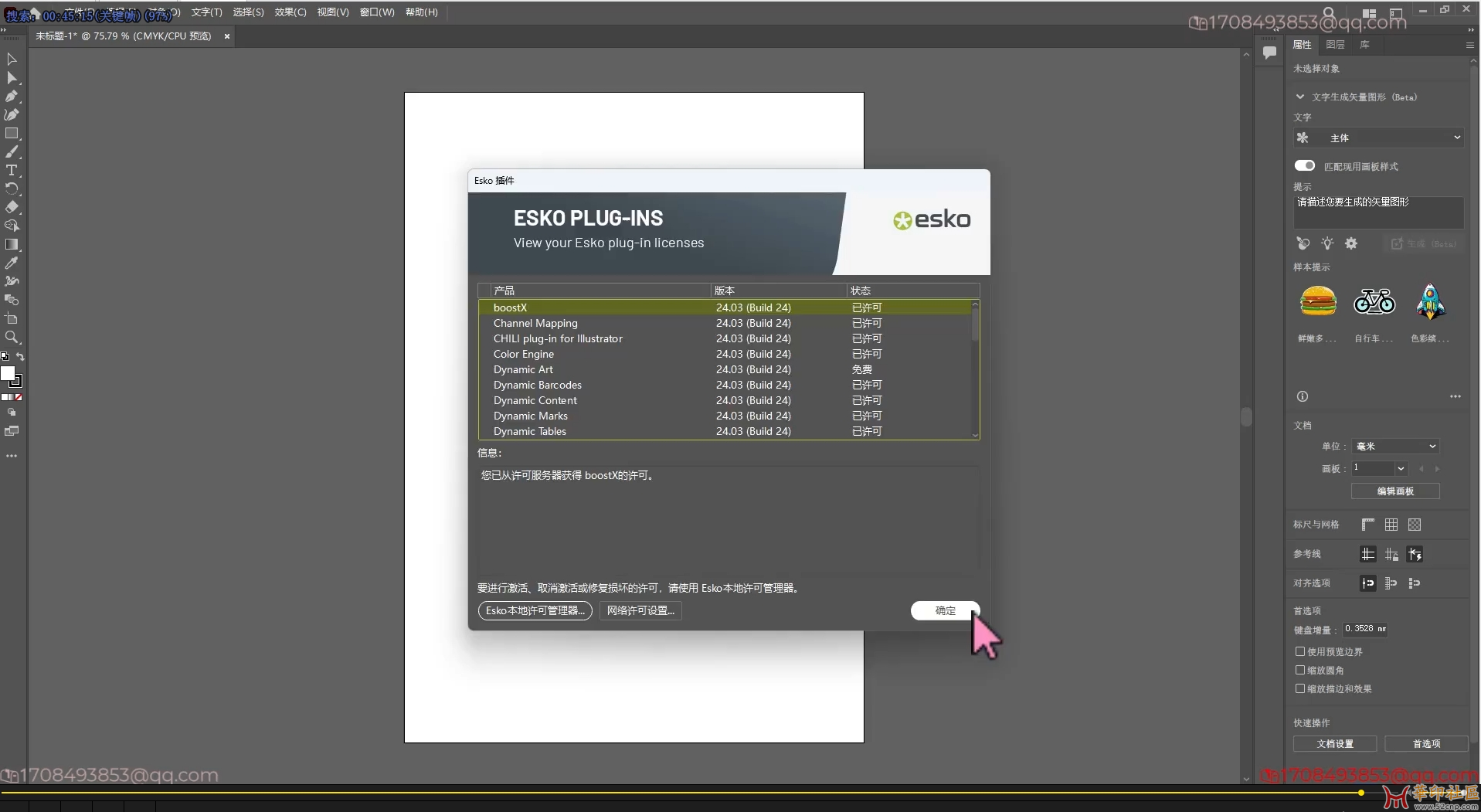Click the lightbulb prompt suggestions icon
1481x812 pixels.
[1327, 243]
